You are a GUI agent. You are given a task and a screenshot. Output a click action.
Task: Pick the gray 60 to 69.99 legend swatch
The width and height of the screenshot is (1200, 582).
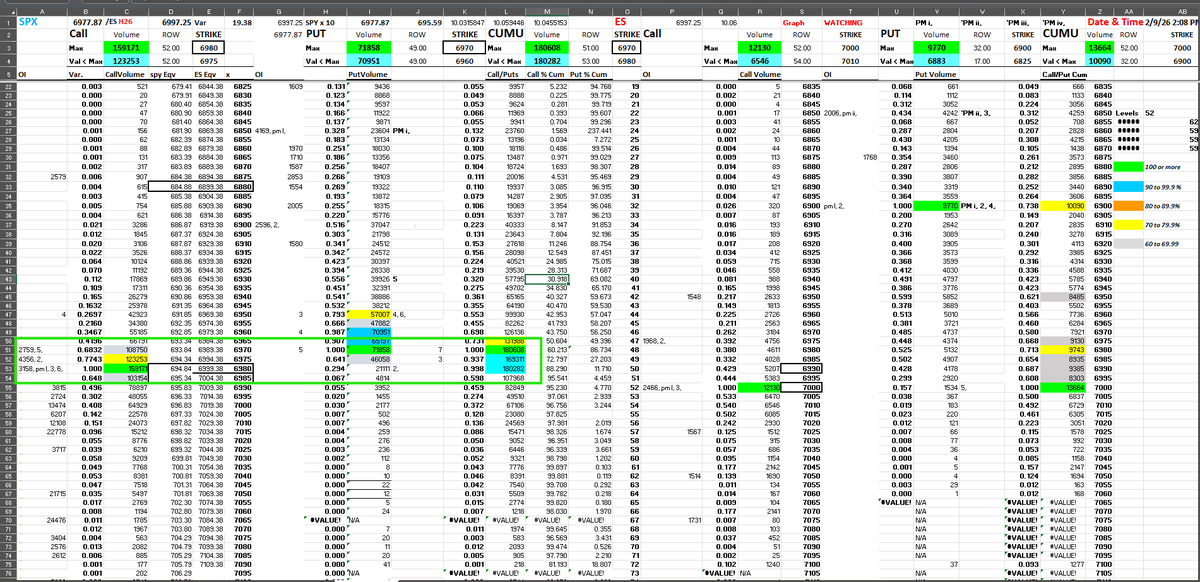[1127, 243]
